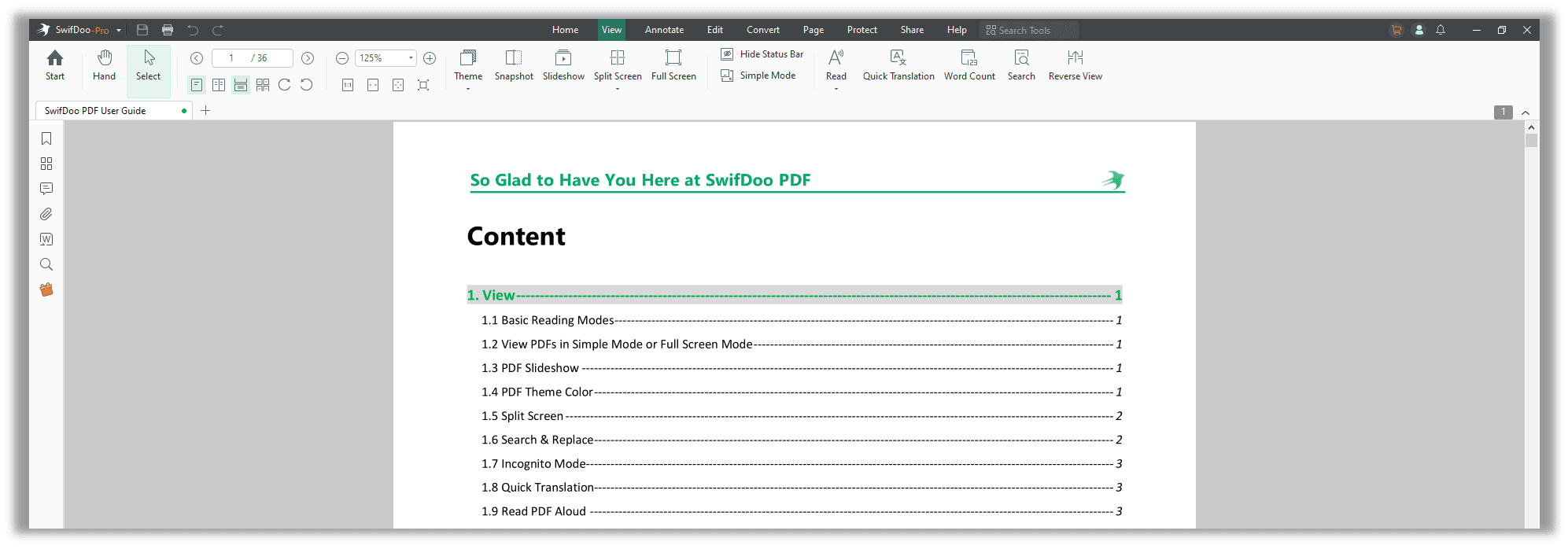Rotate pages clockwise
The image size is (1568, 549).
285,85
